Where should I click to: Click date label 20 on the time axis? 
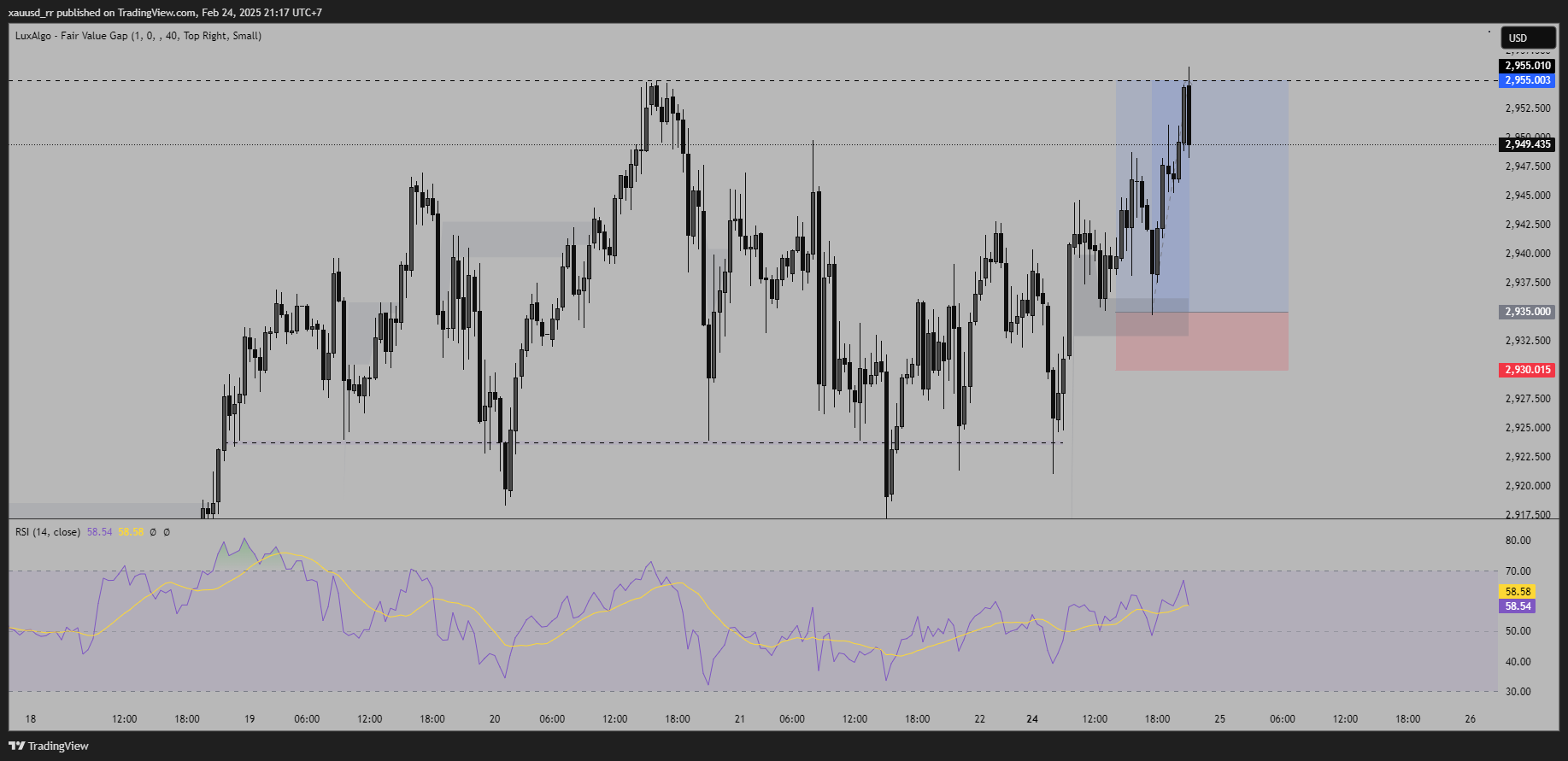(x=495, y=719)
